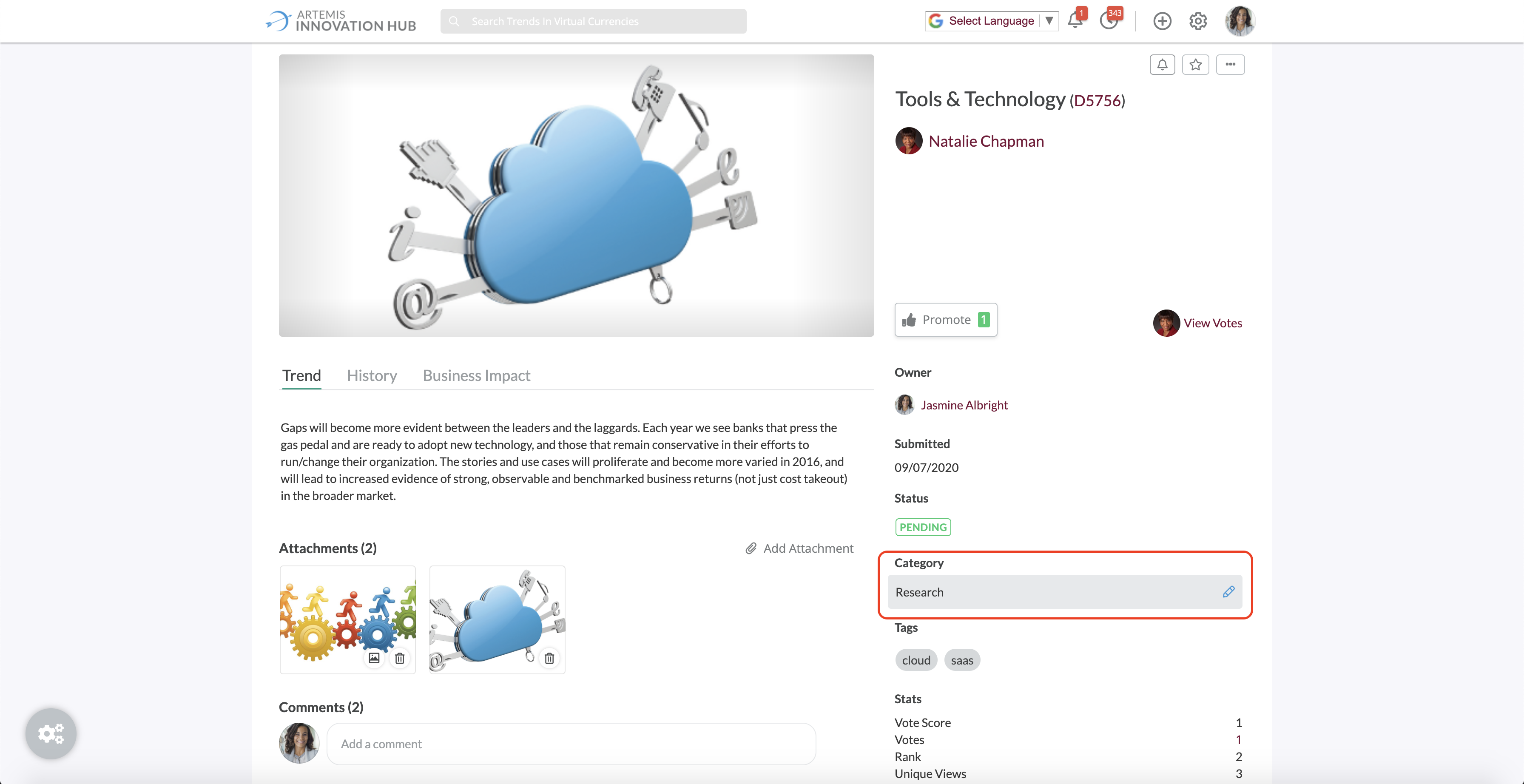Focus the Search Trends In Virtual Currencies field
This screenshot has height=784, width=1524.
click(593, 21)
